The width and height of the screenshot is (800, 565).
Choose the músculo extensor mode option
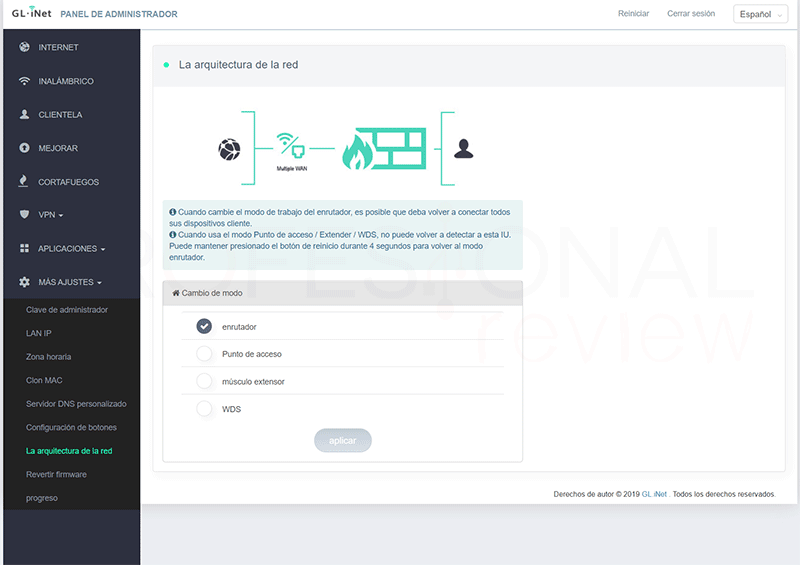click(x=204, y=381)
